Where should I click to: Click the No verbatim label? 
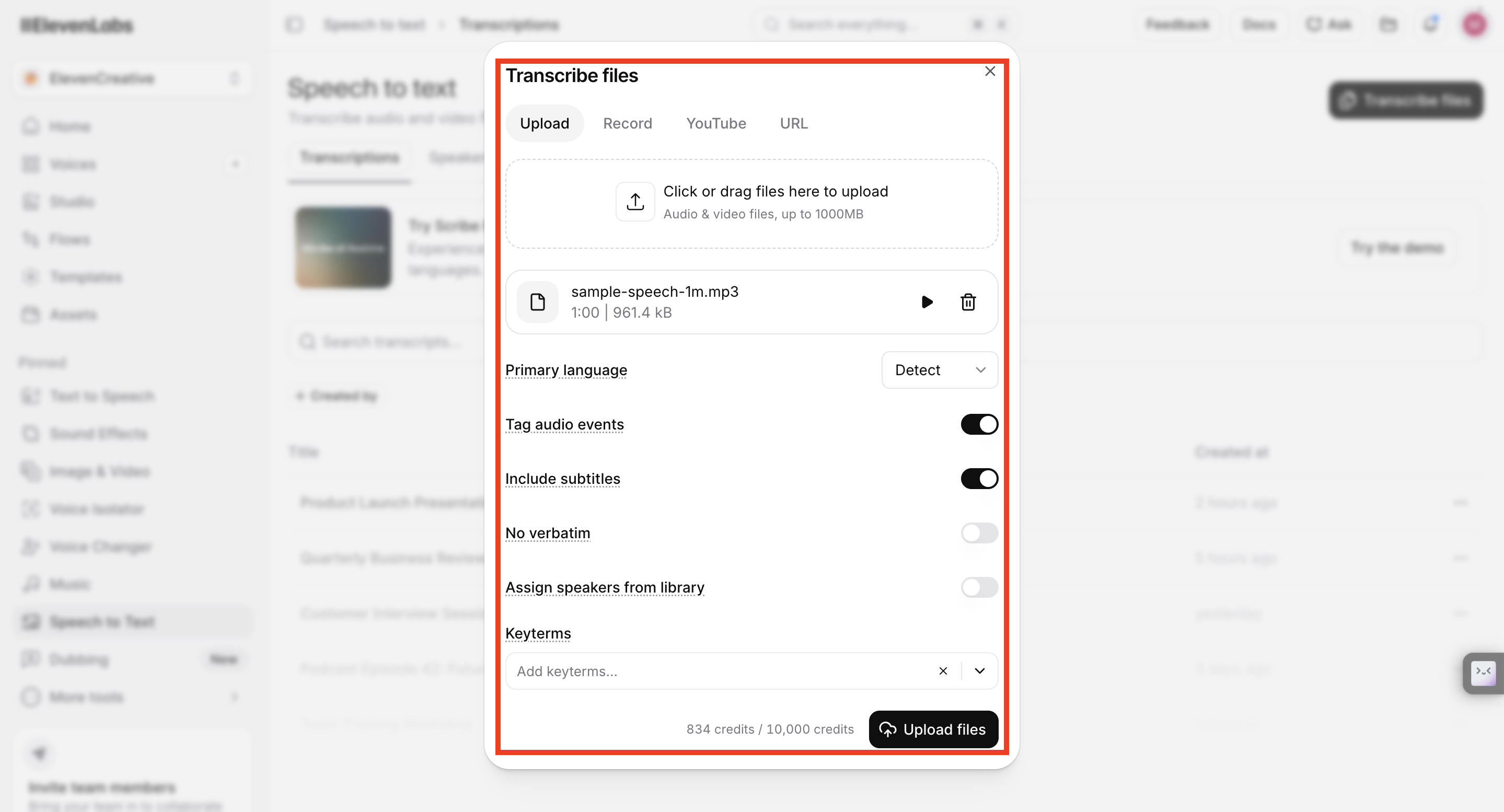tap(547, 533)
